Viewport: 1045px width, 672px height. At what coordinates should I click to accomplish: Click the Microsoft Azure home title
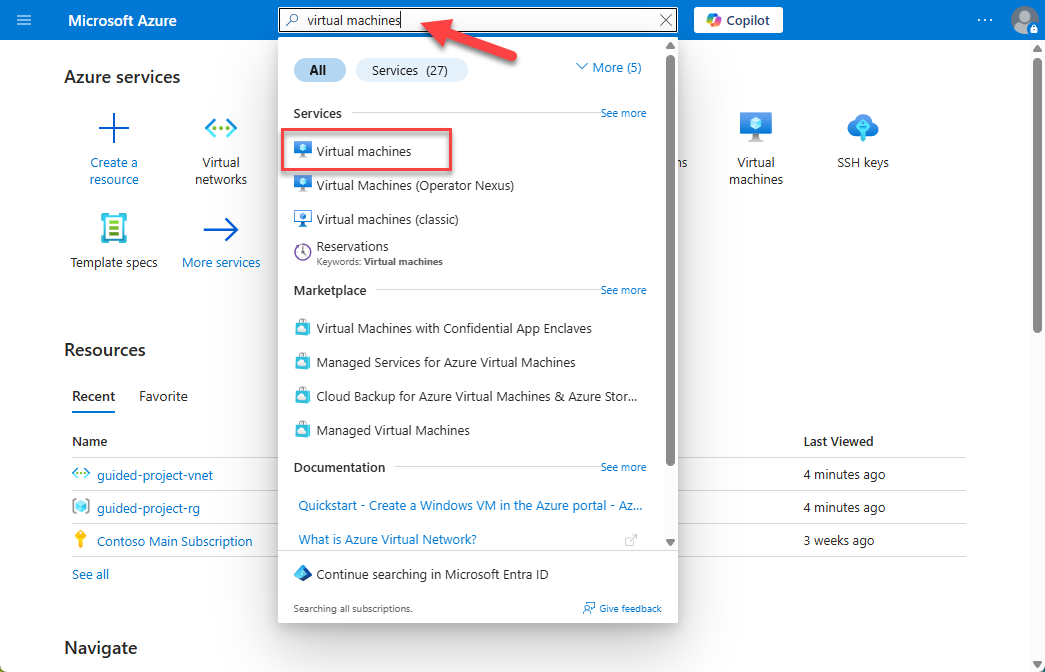click(x=122, y=21)
